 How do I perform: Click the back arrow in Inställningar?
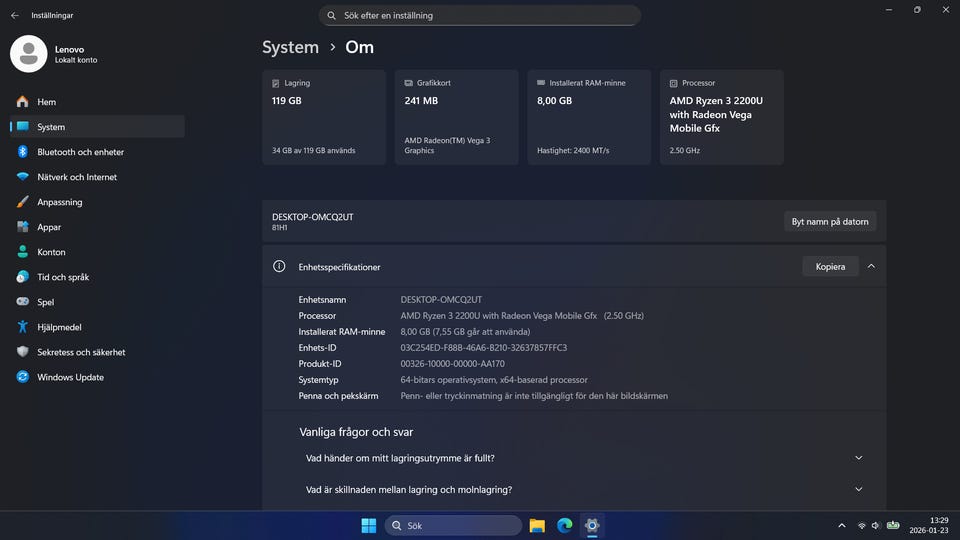(14, 16)
